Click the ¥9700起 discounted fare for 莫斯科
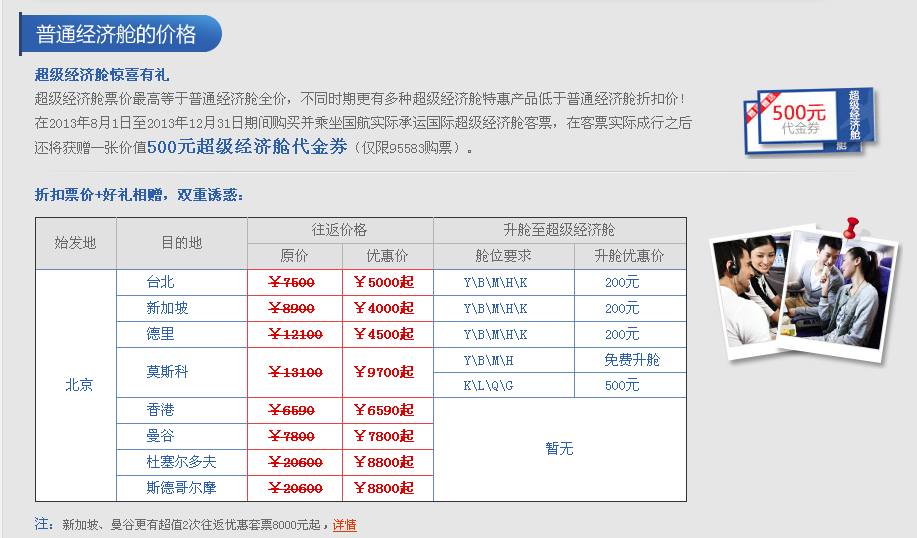Viewport: 917px width, 538px height. pos(384,372)
